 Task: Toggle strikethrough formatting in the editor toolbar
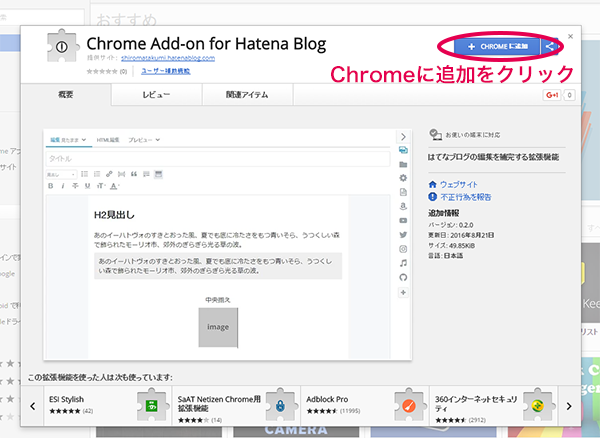tap(75, 186)
